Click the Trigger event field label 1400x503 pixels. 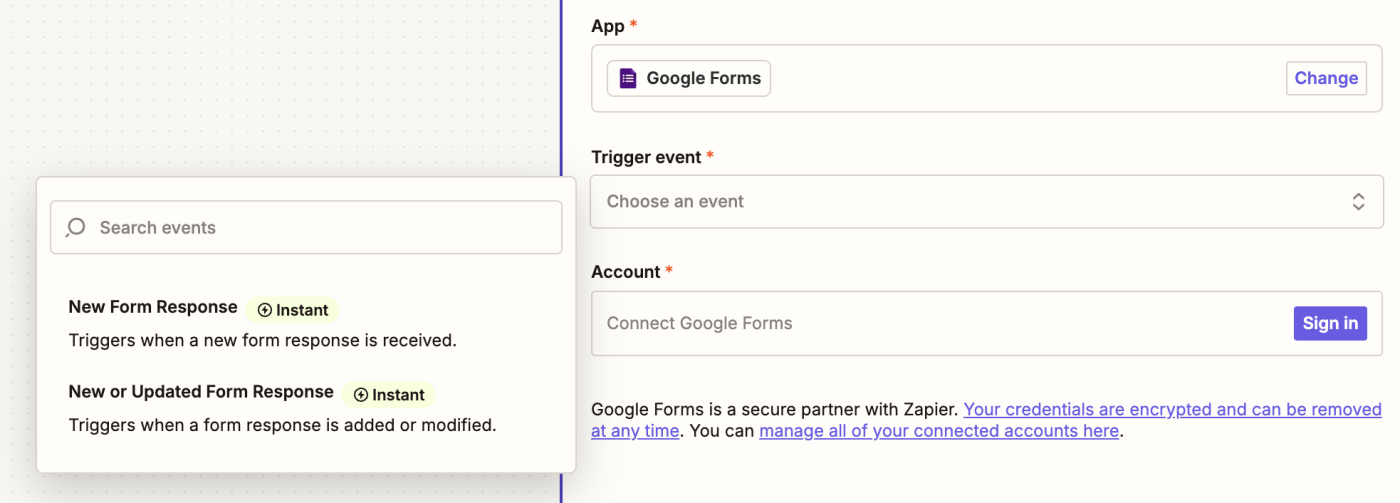tap(646, 158)
